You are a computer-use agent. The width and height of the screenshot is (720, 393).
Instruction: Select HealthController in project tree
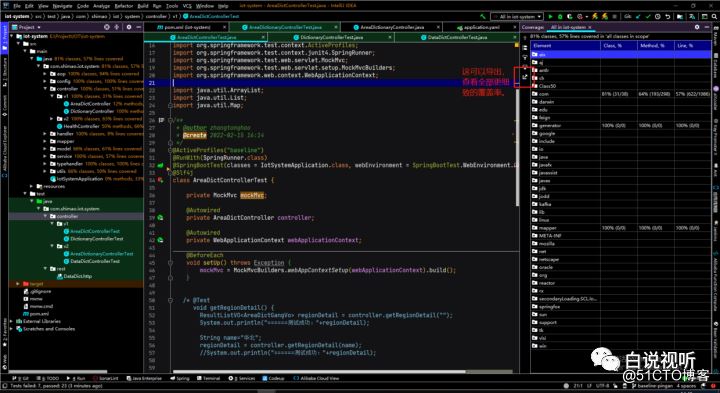pyautogui.click(x=78, y=126)
